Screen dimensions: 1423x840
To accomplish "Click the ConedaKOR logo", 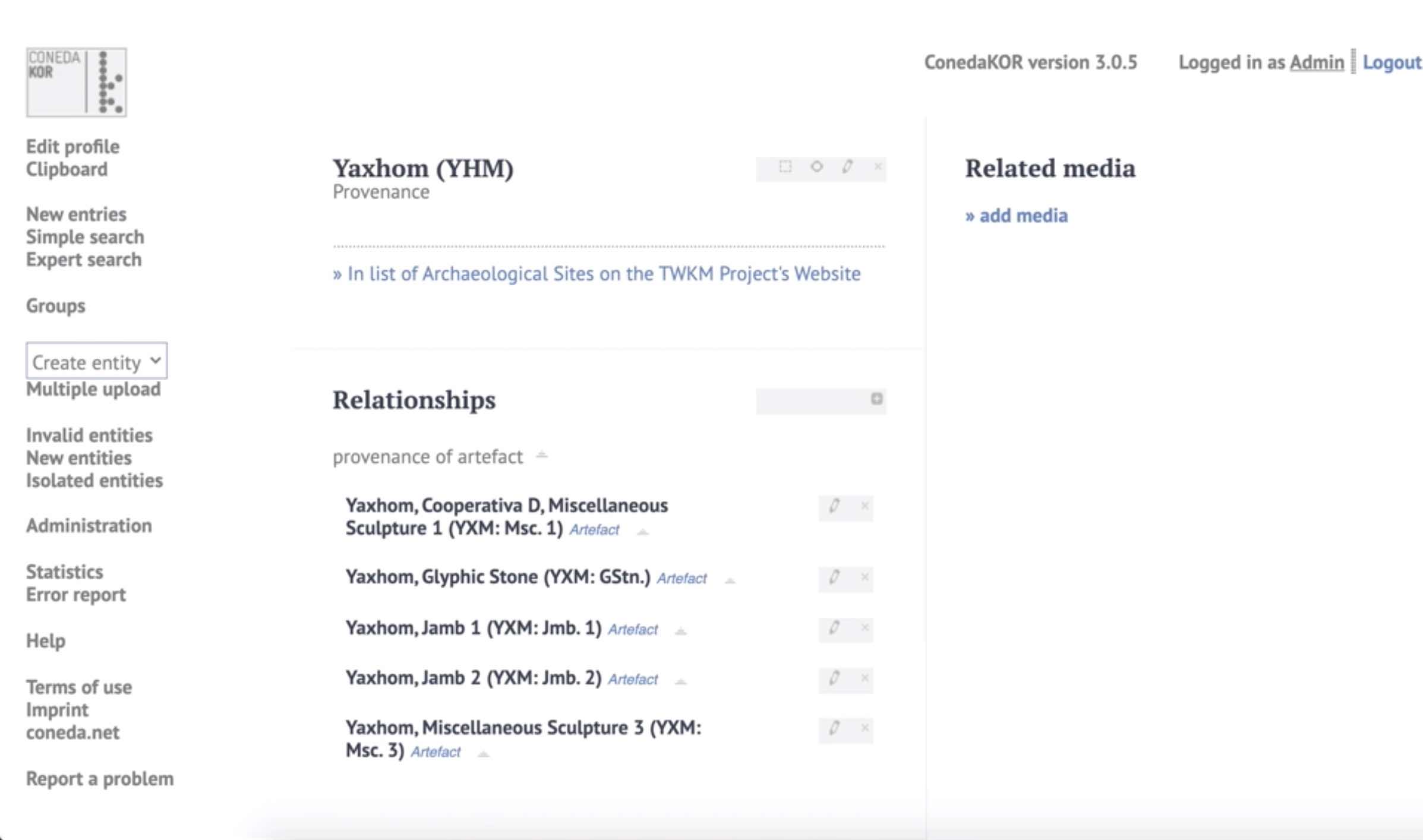I will coord(75,82).
